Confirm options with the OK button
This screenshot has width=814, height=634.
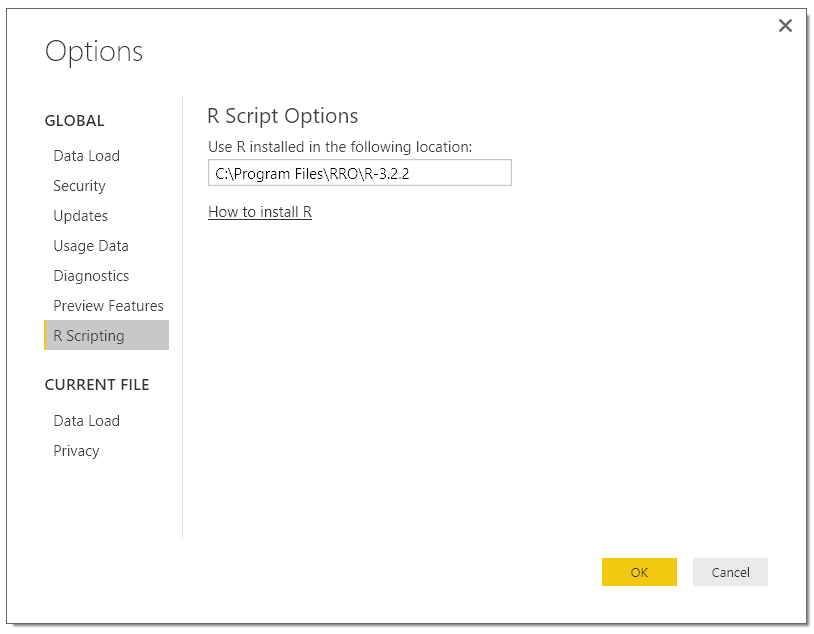point(639,572)
